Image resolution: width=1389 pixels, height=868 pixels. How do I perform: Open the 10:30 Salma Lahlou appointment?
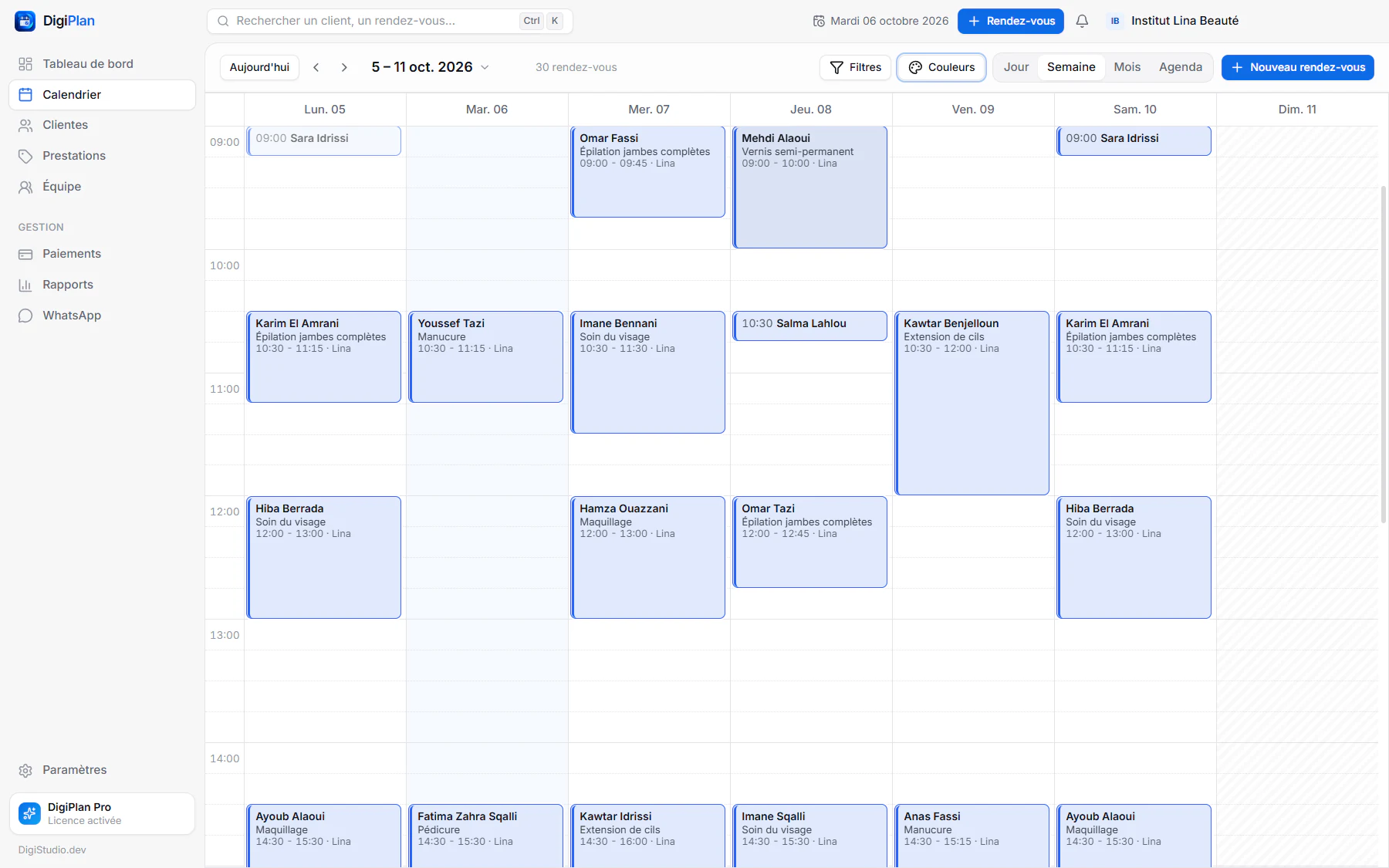(x=810, y=326)
